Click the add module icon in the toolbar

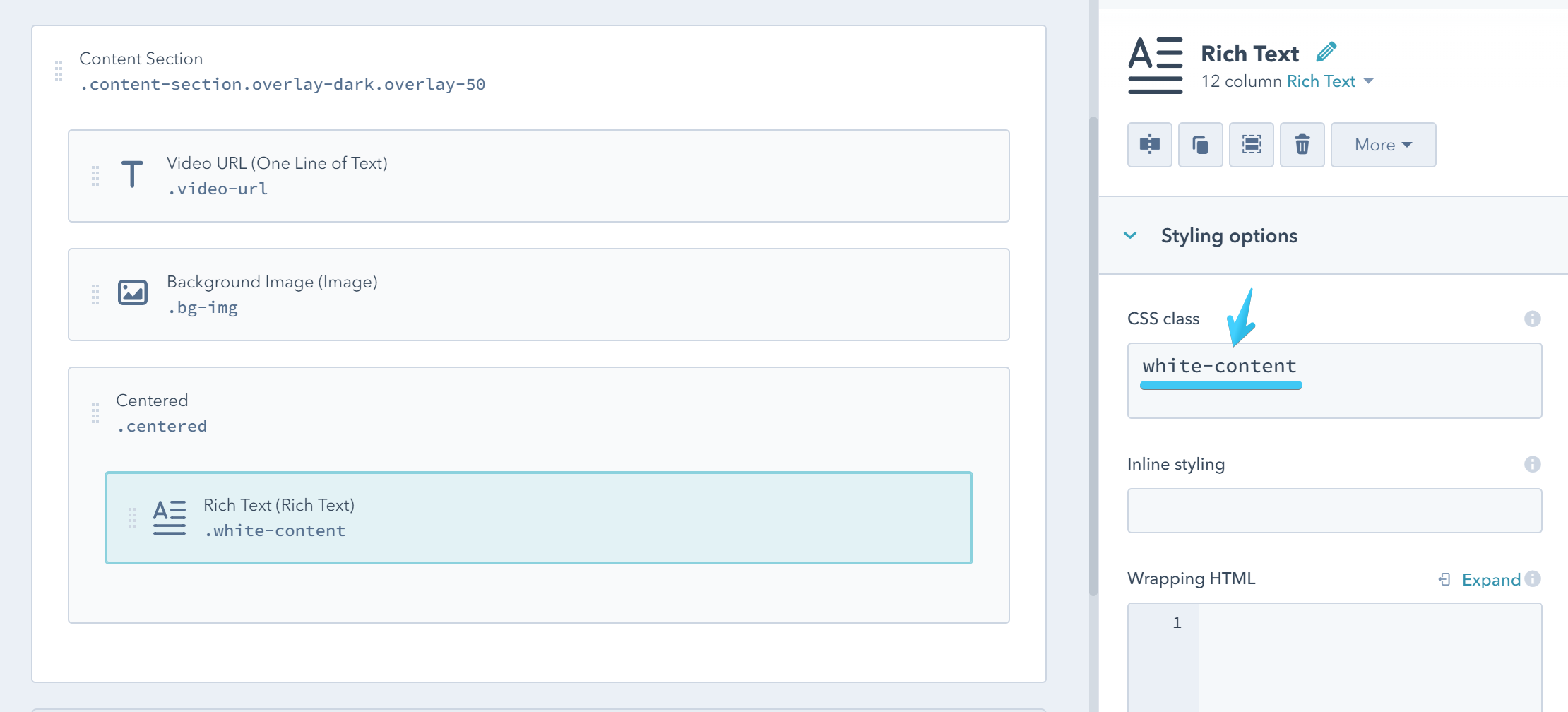[x=1149, y=145]
